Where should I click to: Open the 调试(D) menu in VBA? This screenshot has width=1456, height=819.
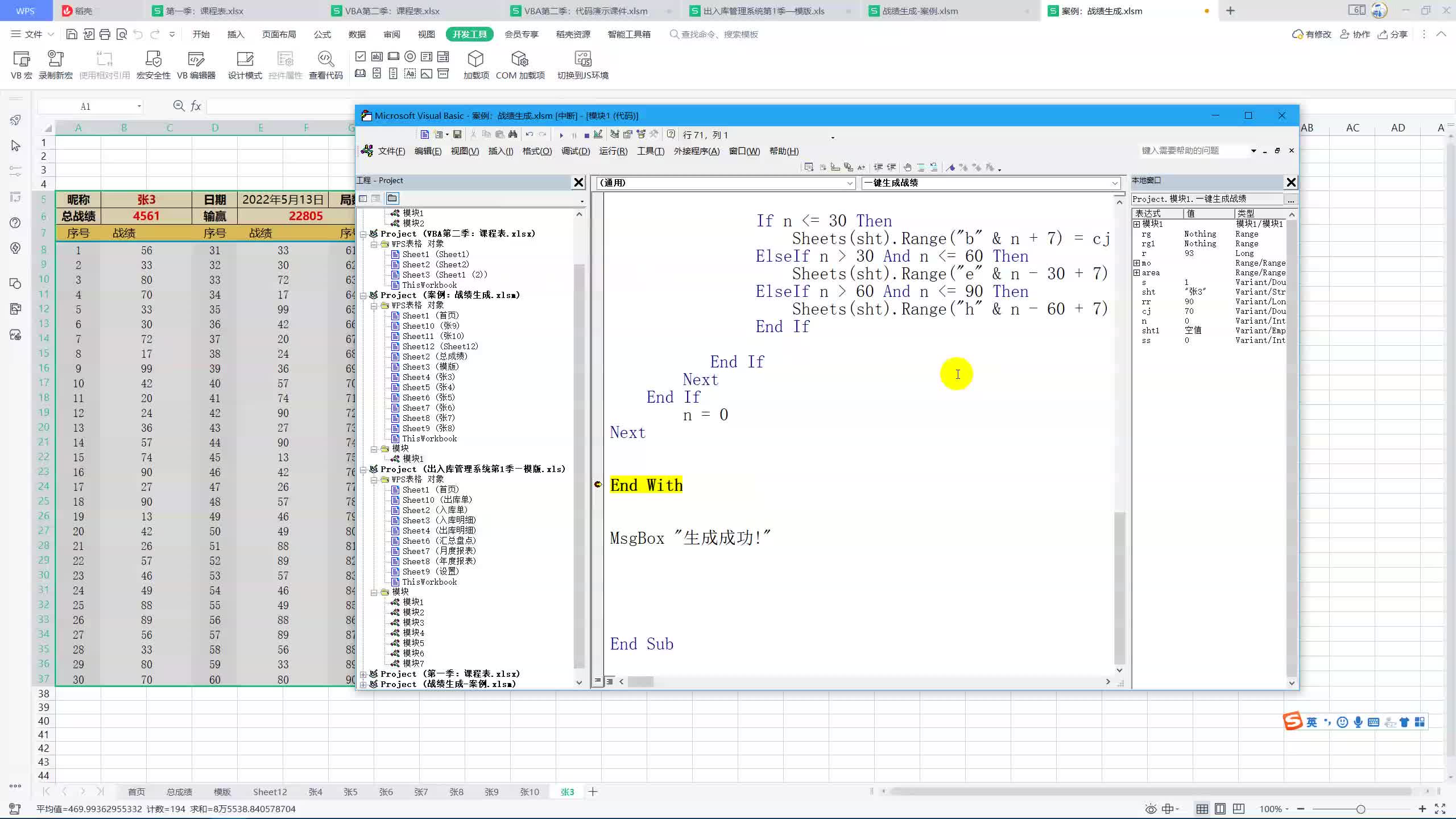point(574,151)
